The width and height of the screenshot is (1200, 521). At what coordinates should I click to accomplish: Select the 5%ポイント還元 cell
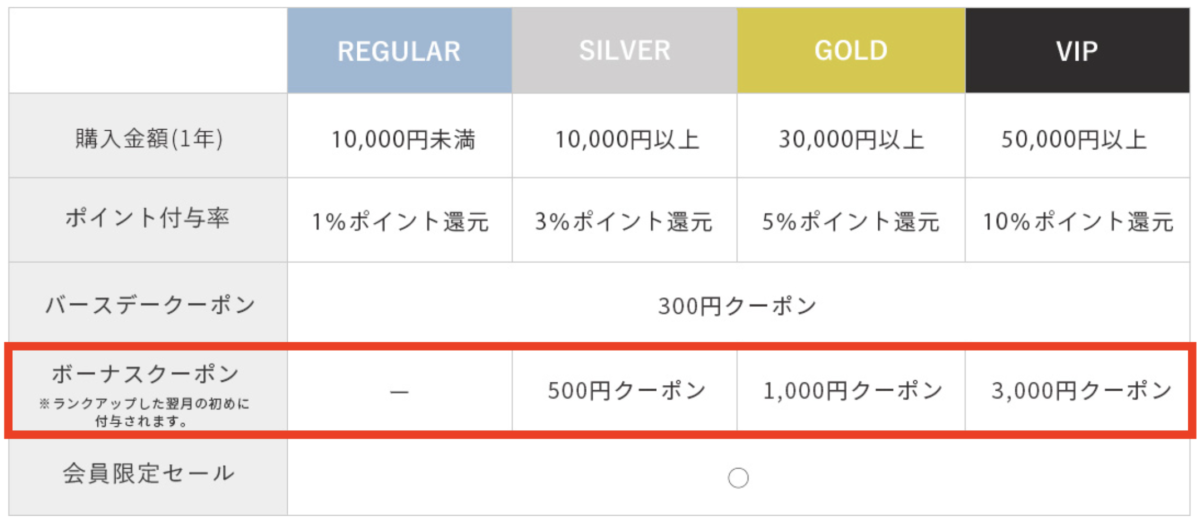(851, 221)
